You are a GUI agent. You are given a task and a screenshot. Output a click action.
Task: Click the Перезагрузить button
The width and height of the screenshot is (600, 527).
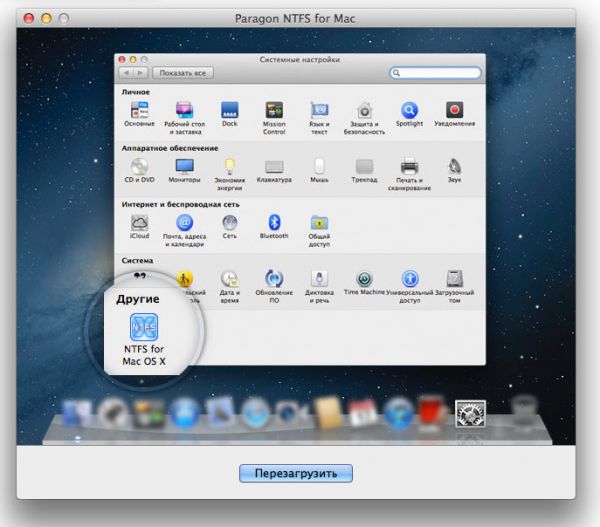(296, 472)
